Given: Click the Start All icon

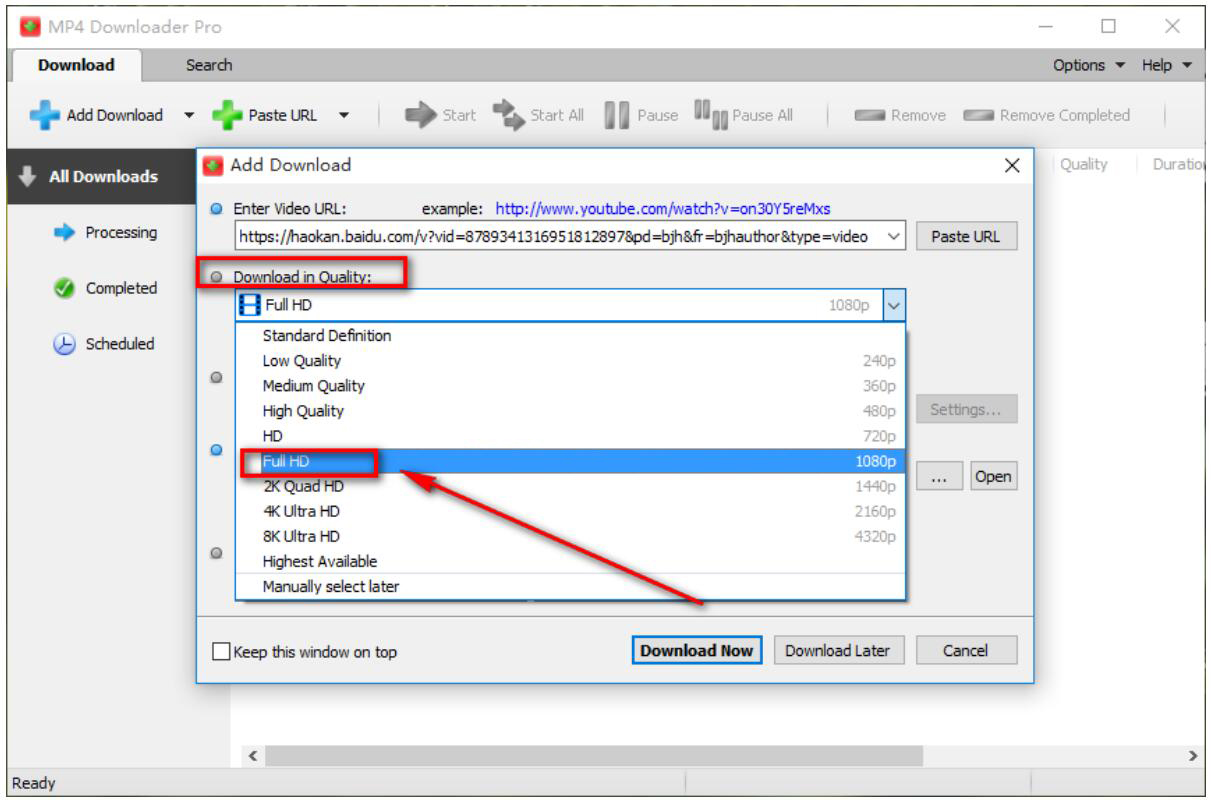Looking at the screenshot, I should [509, 115].
